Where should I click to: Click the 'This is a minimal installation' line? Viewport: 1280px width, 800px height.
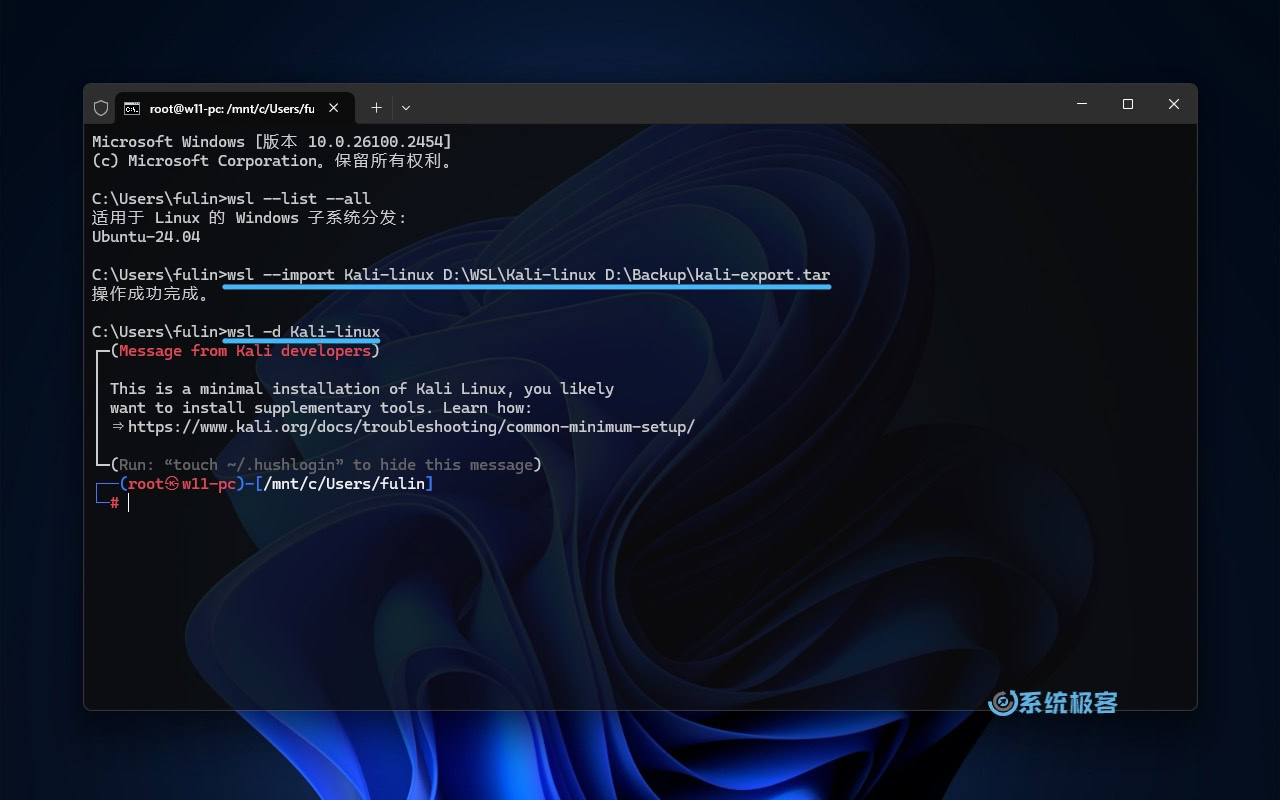(x=362, y=389)
